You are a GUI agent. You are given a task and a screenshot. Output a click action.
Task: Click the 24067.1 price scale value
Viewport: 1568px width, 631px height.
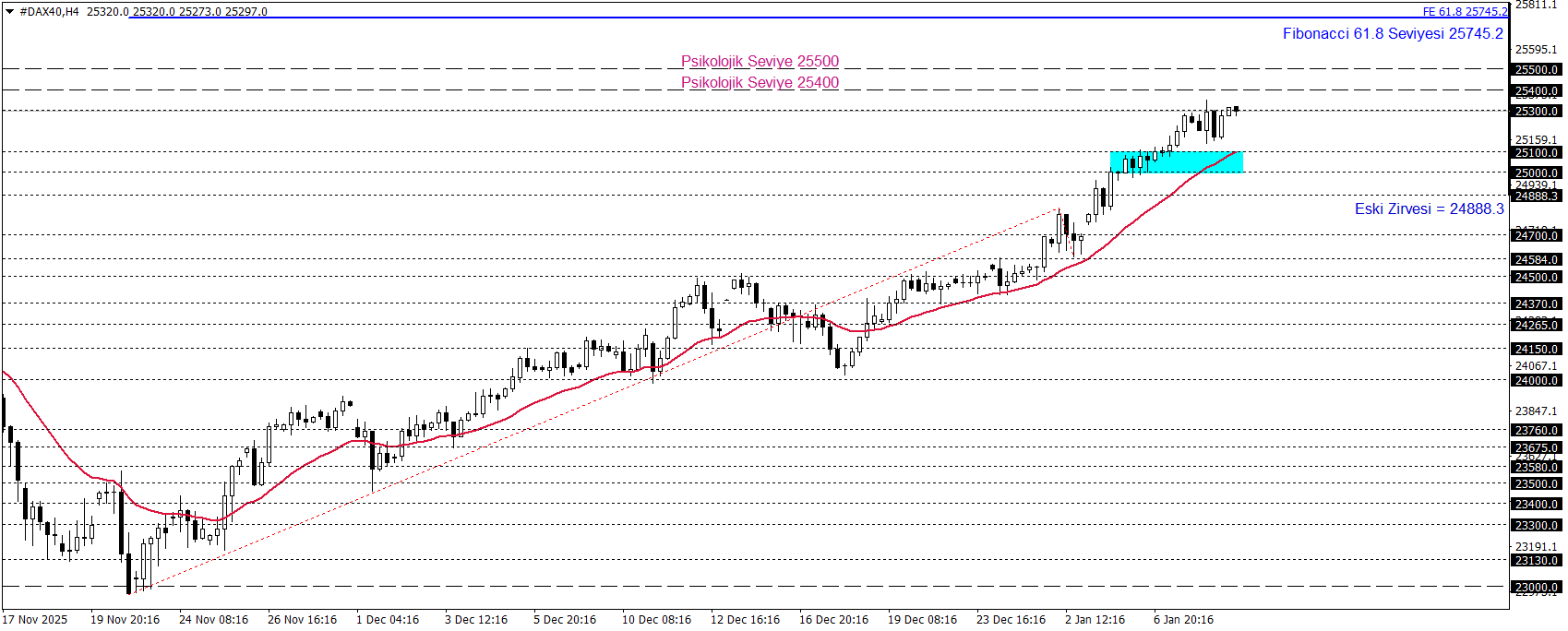(x=1537, y=365)
